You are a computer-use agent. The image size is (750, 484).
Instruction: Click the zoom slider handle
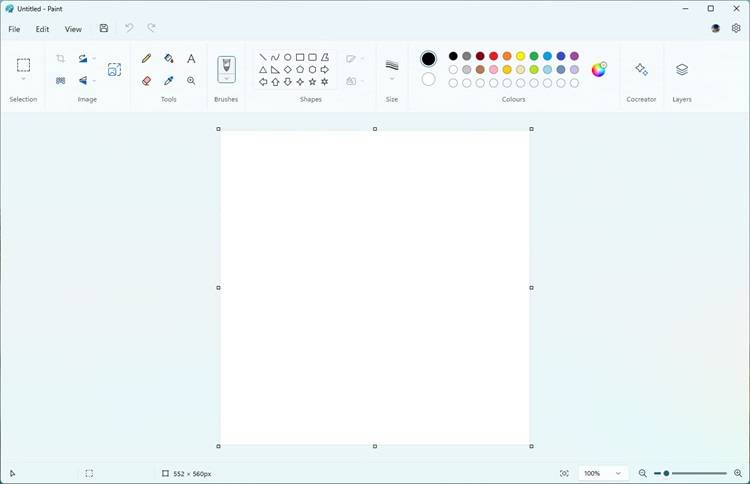click(x=666, y=473)
